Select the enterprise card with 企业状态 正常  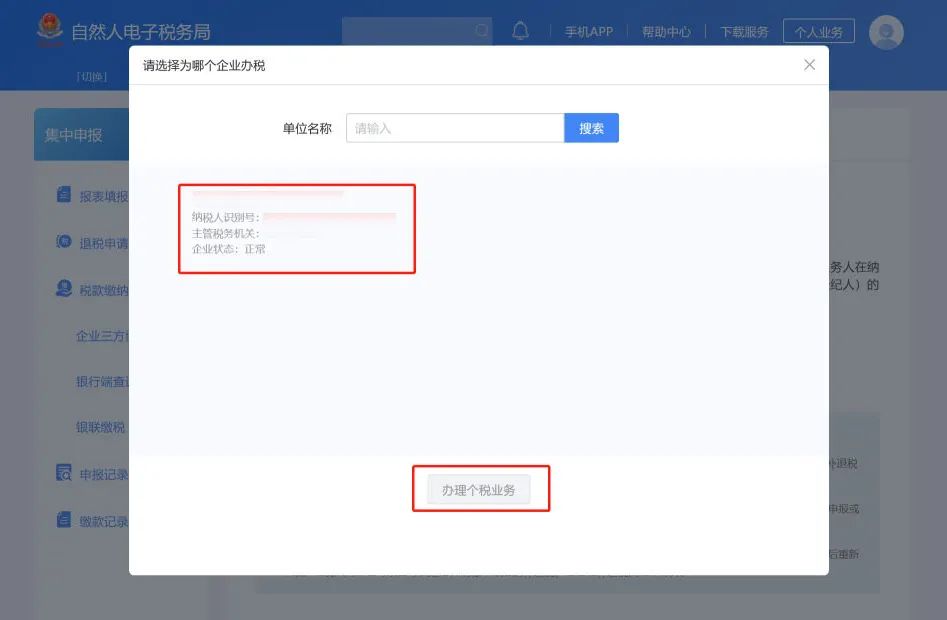297,229
